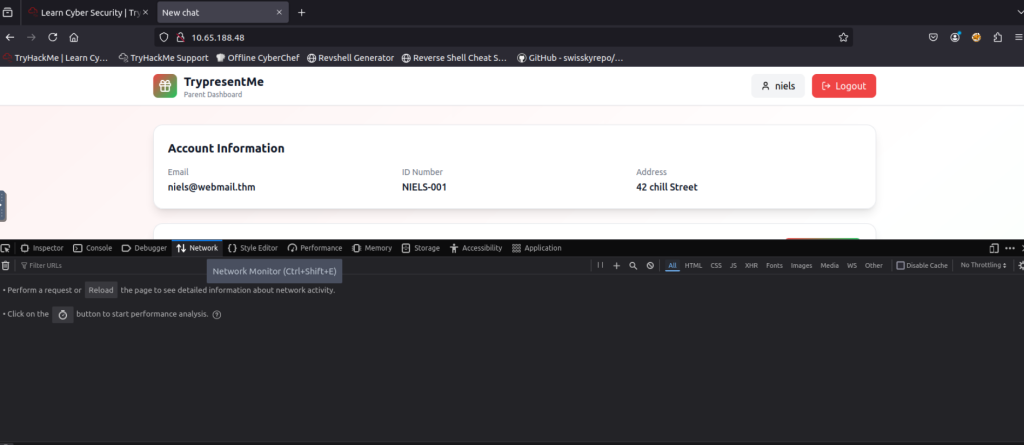Open the No Throttling dropdown
1024x445 pixels.
[982, 266]
